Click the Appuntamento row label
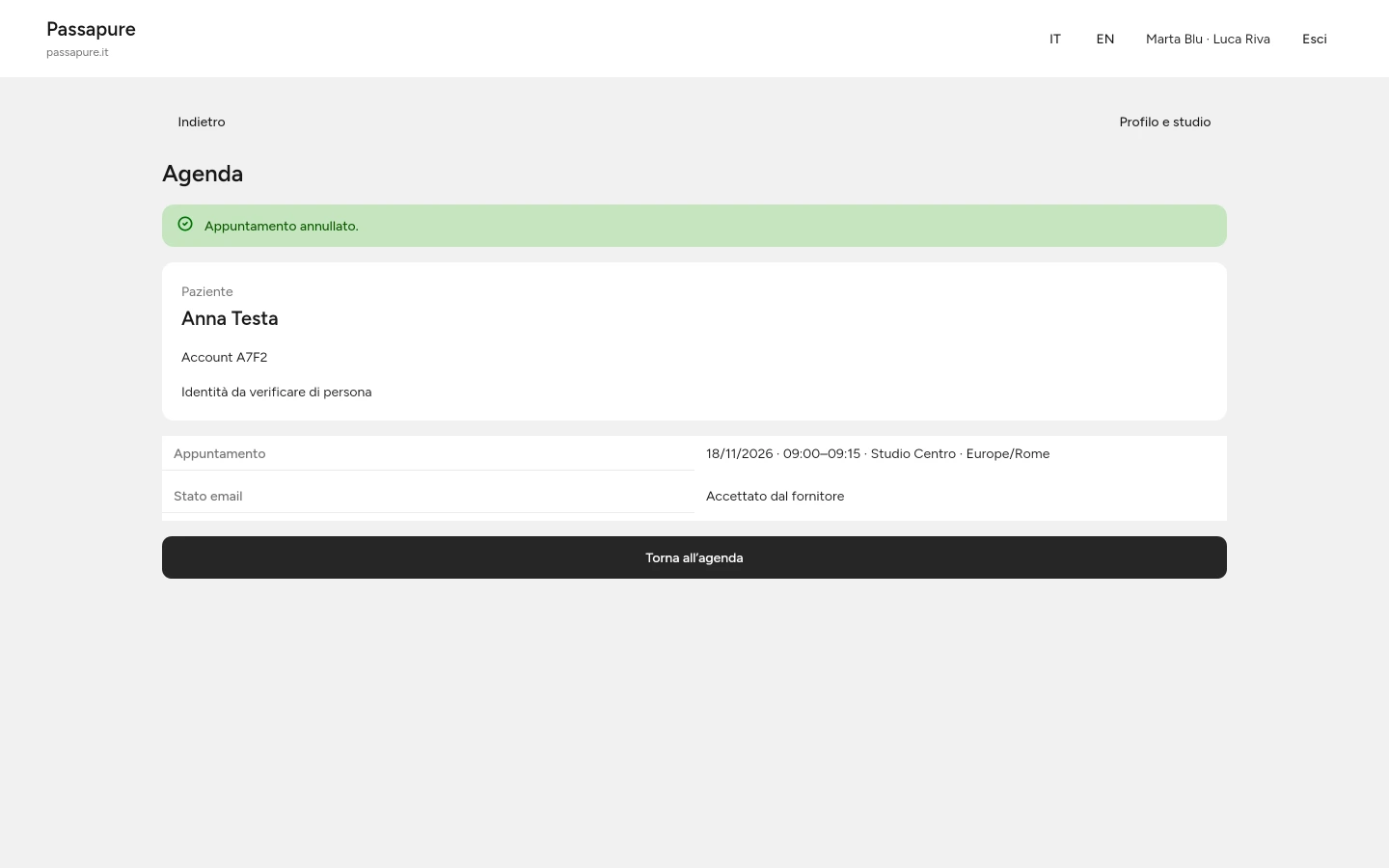The width and height of the screenshot is (1389, 868). pyautogui.click(x=220, y=453)
